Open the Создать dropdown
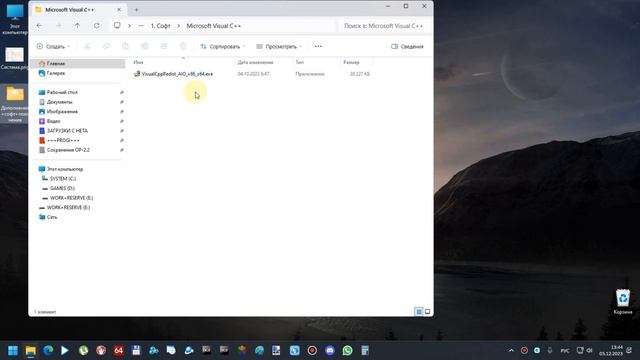The height and width of the screenshot is (360, 640). pos(53,47)
